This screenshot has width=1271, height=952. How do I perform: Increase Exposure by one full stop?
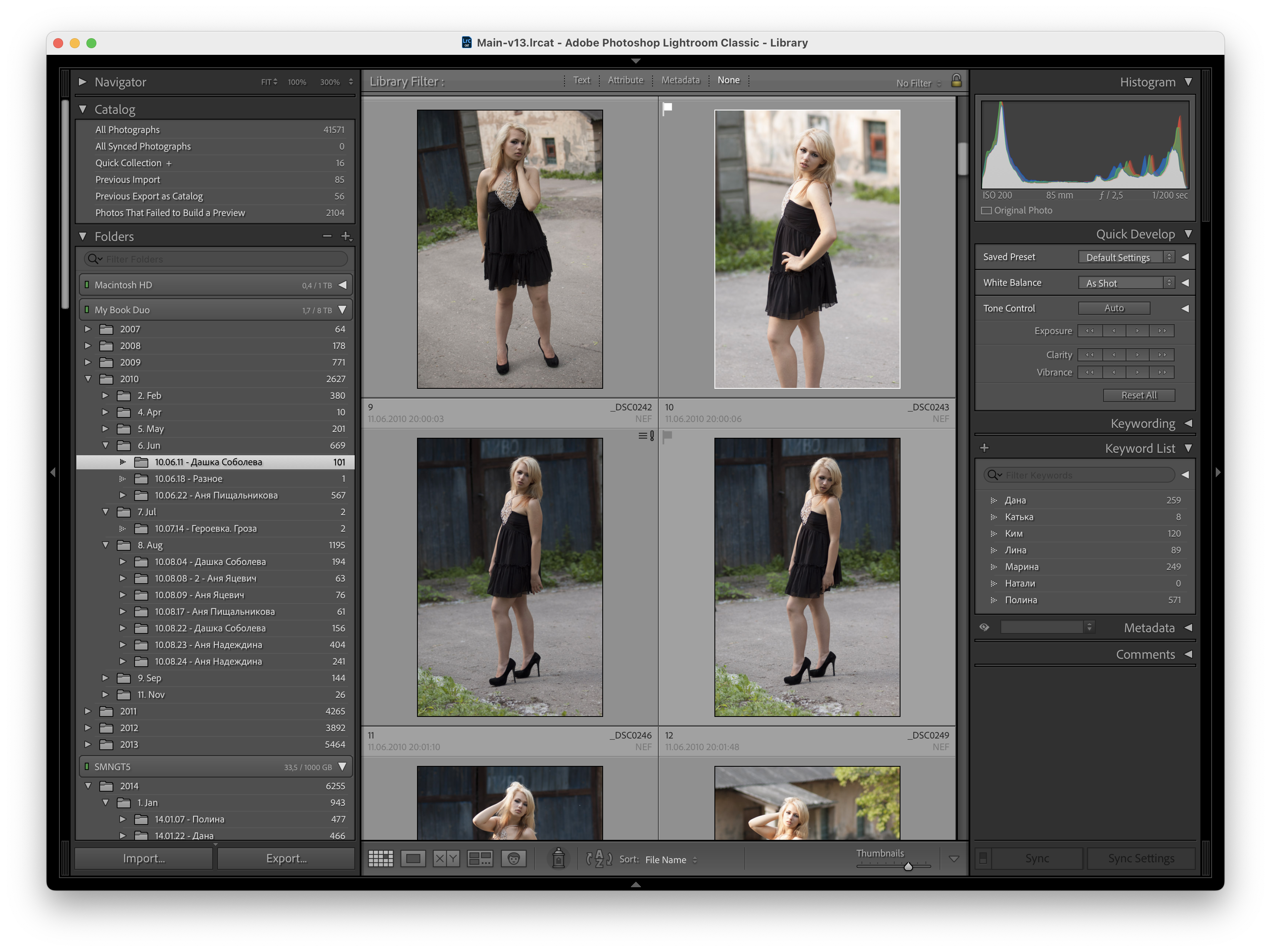[1162, 330]
